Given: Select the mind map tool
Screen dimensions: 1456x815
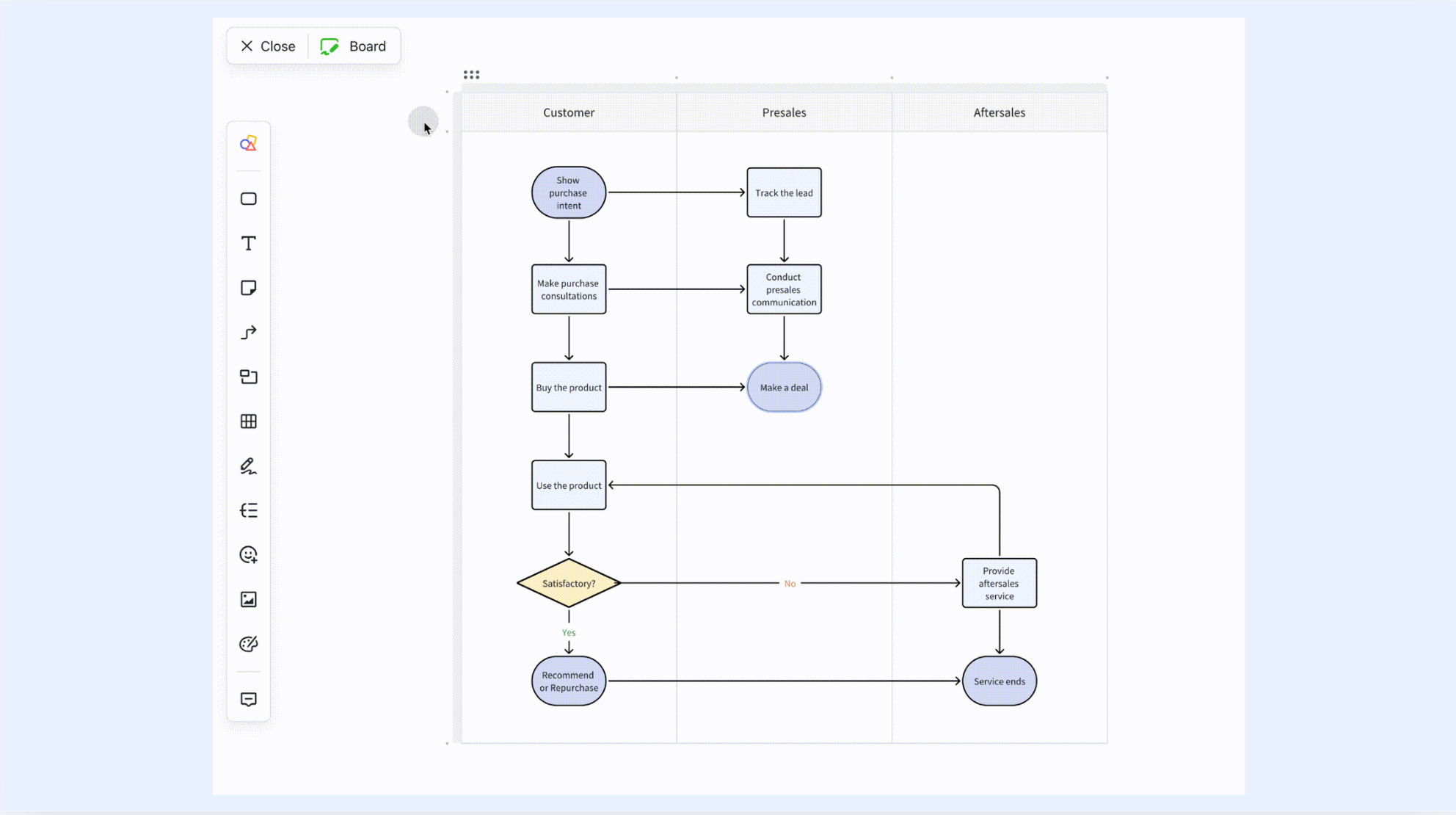Looking at the screenshot, I should point(248,510).
